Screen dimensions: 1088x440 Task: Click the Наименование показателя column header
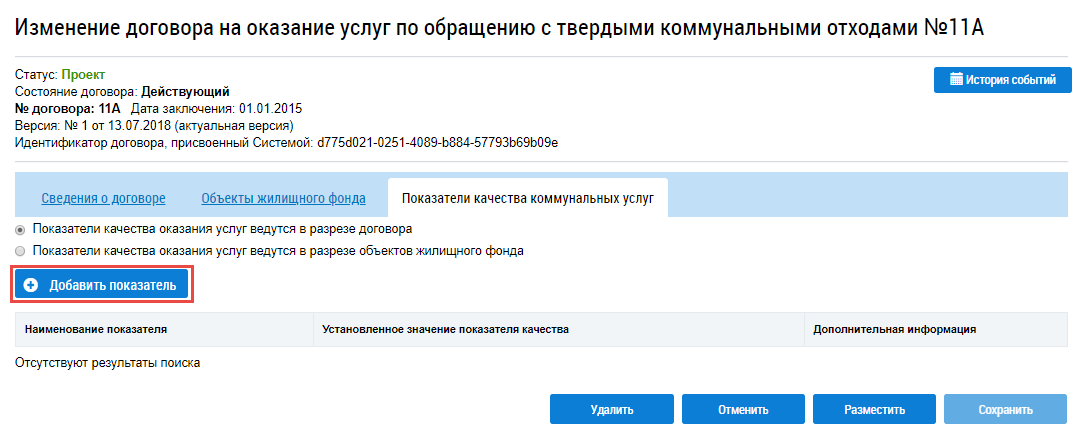(x=96, y=328)
